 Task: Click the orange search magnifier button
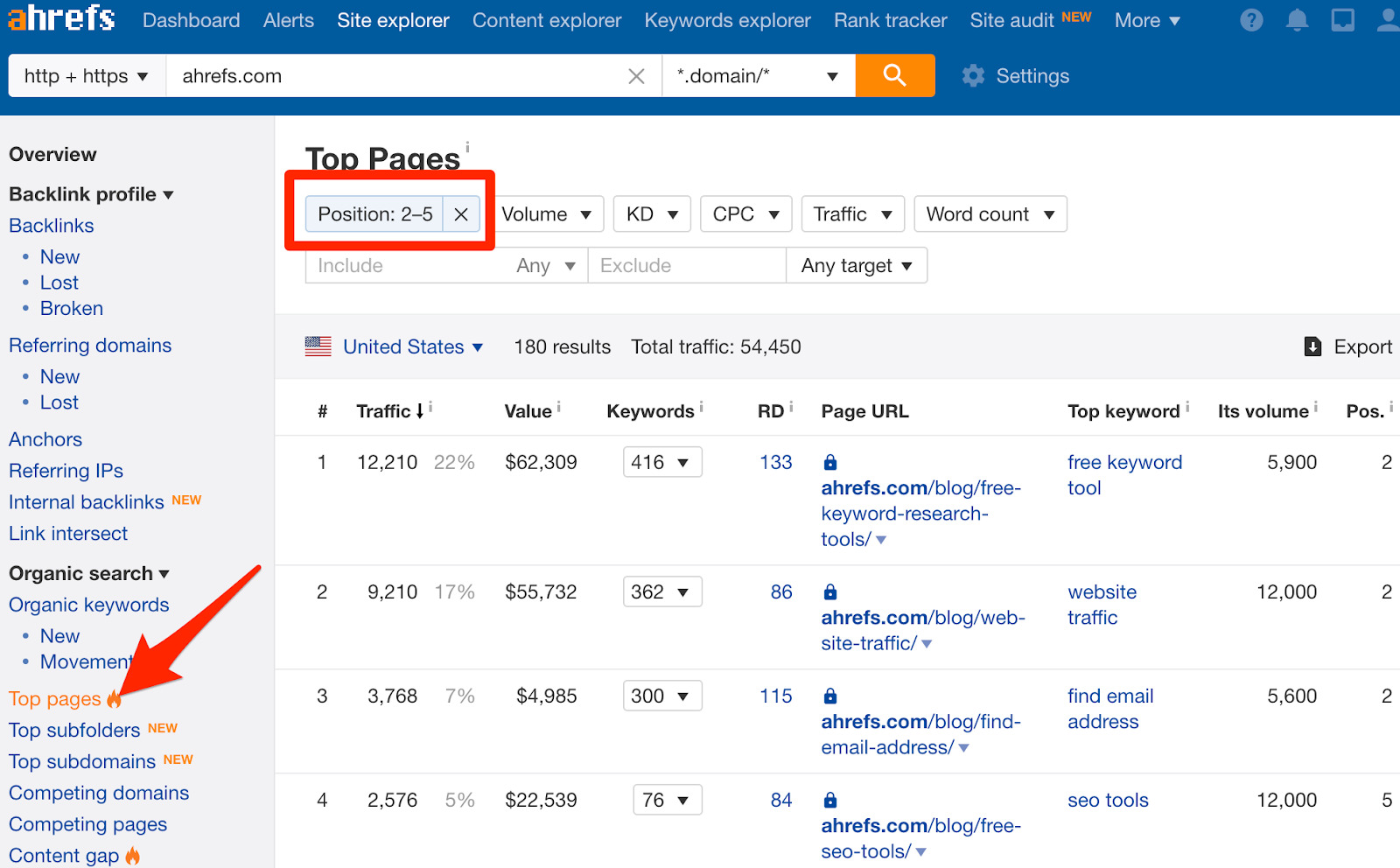coord(894,75)
